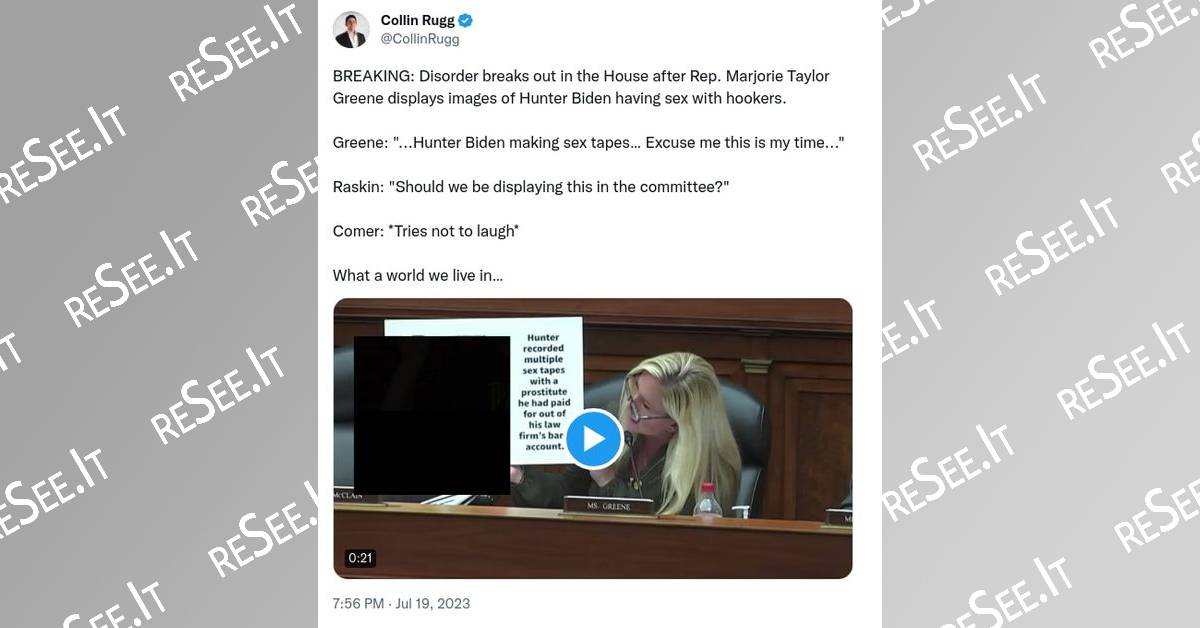1200x628 pixels.
Task: Click the blue verified checkmark badge
Action: (466, 21)
